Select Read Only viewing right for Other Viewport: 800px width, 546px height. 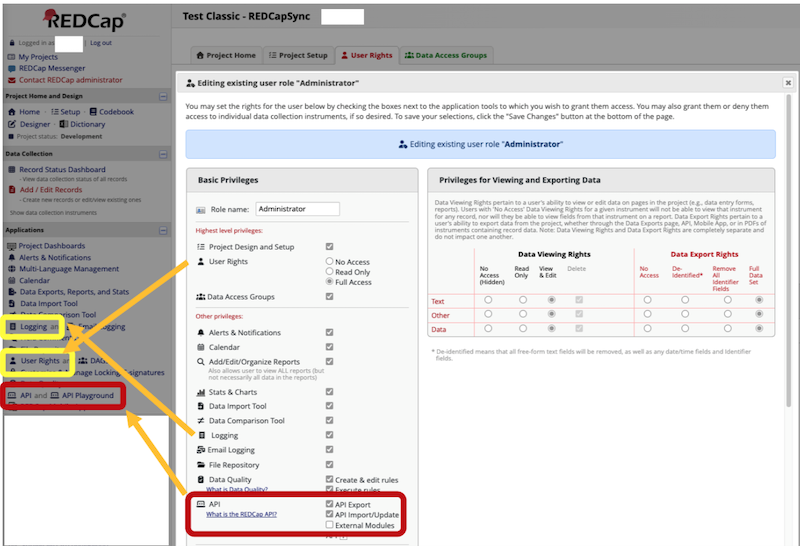523,314
